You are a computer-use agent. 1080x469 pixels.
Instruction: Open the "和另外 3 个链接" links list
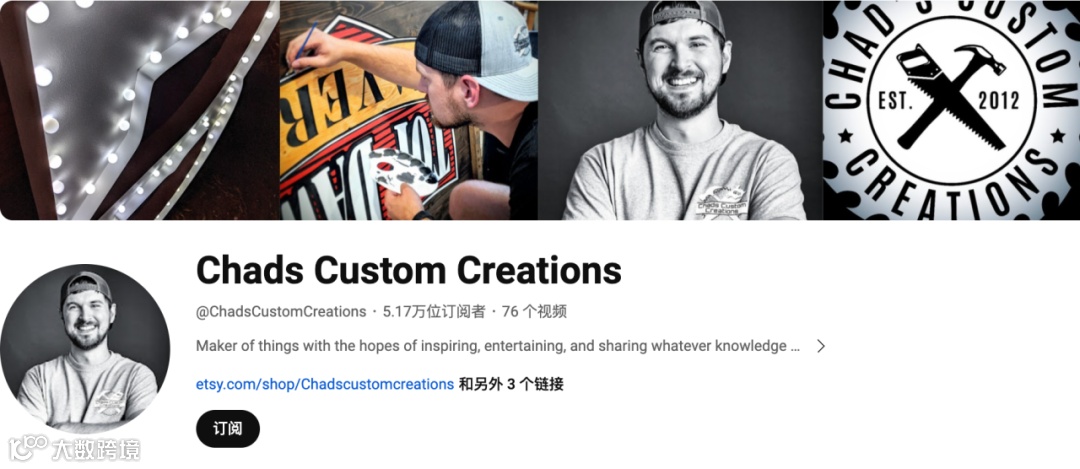point(511,384)
